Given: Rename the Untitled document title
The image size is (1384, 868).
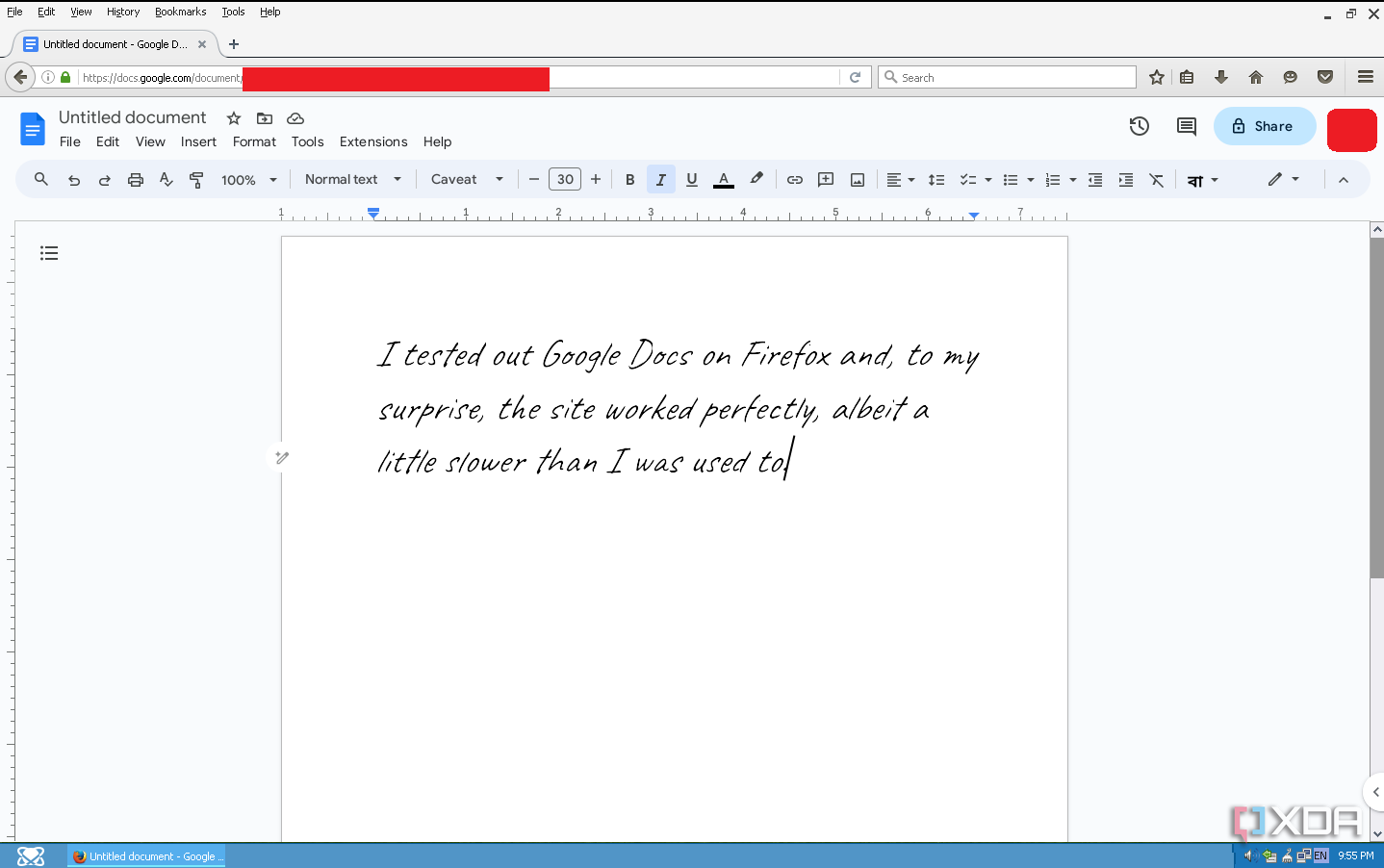Looking at the screenshot, I should click(x=133, y=117).
